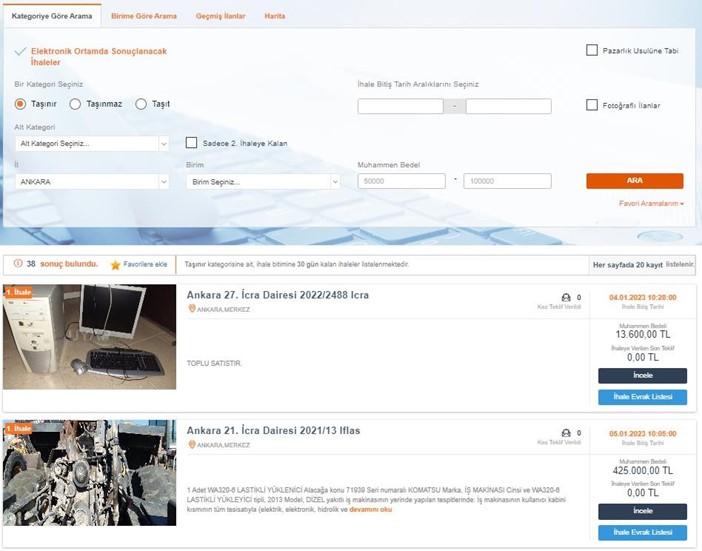
Task: Click the star icon beside Favorilere ekle
Action: [x=116, y=265]
